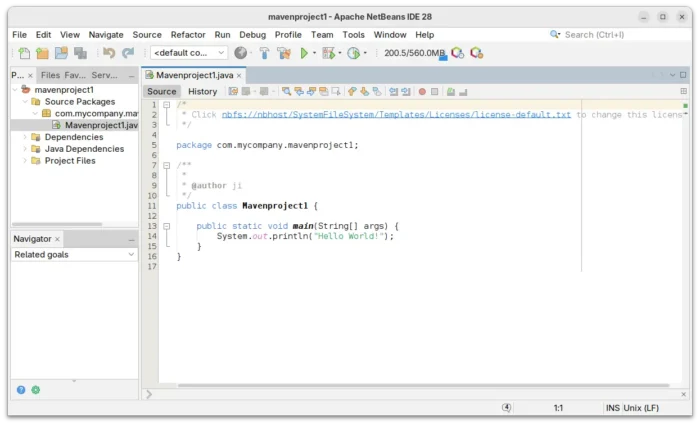Click the Undo arrow icon
The height and width of the screenshot is (425, 700).
tap(108, 53)
